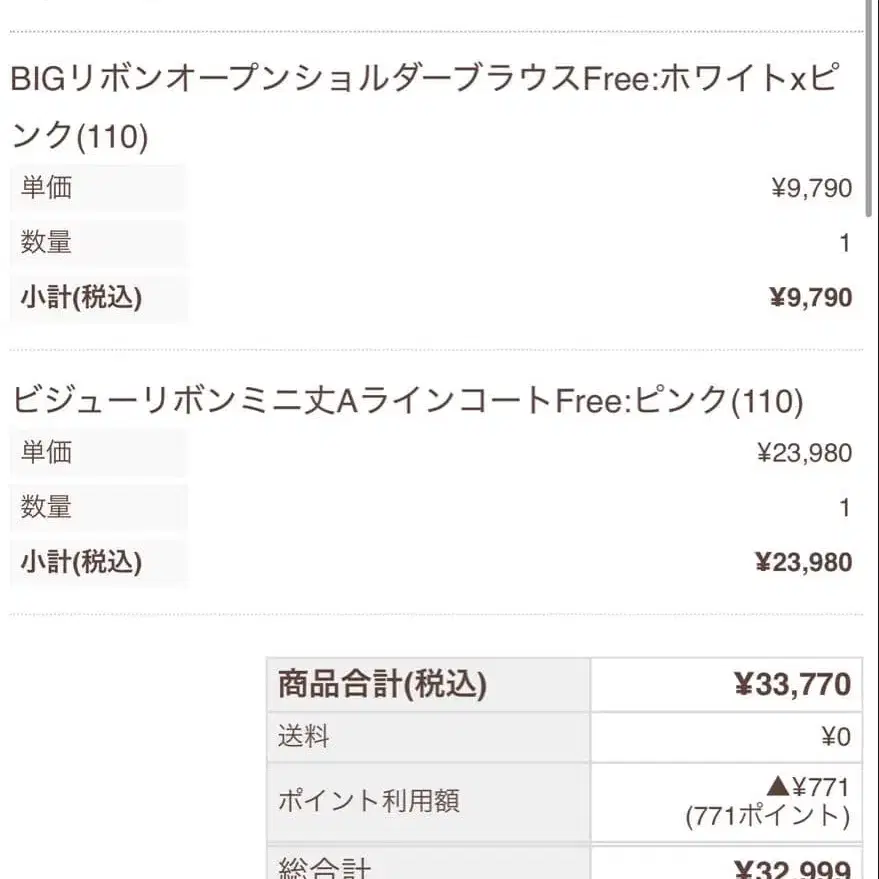This screenshot has height=879, width=879.
Task: Click the ポイント利用額 row label
Action: pos(368,800)
